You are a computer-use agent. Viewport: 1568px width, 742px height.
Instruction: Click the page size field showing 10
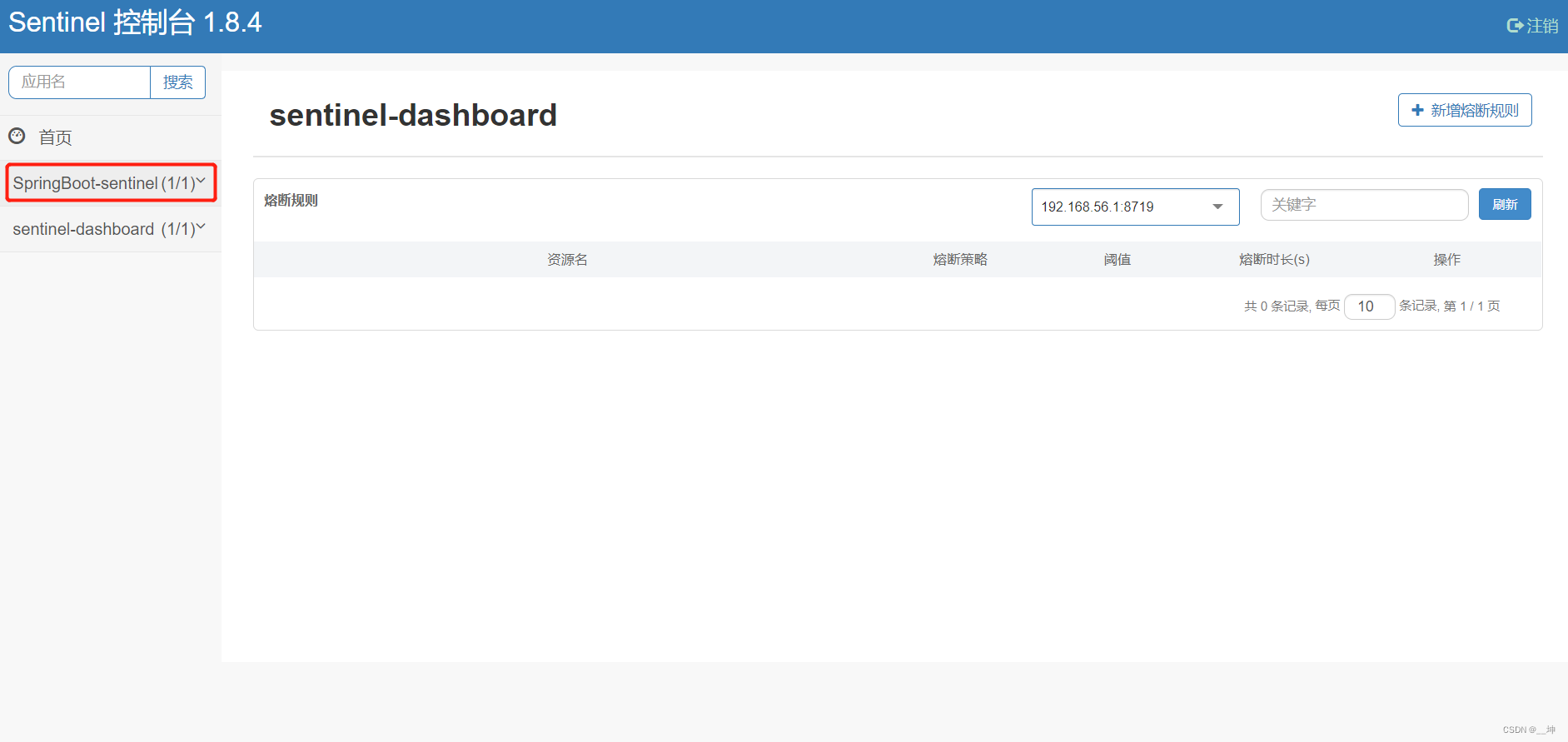click(x=1369, y=306)
